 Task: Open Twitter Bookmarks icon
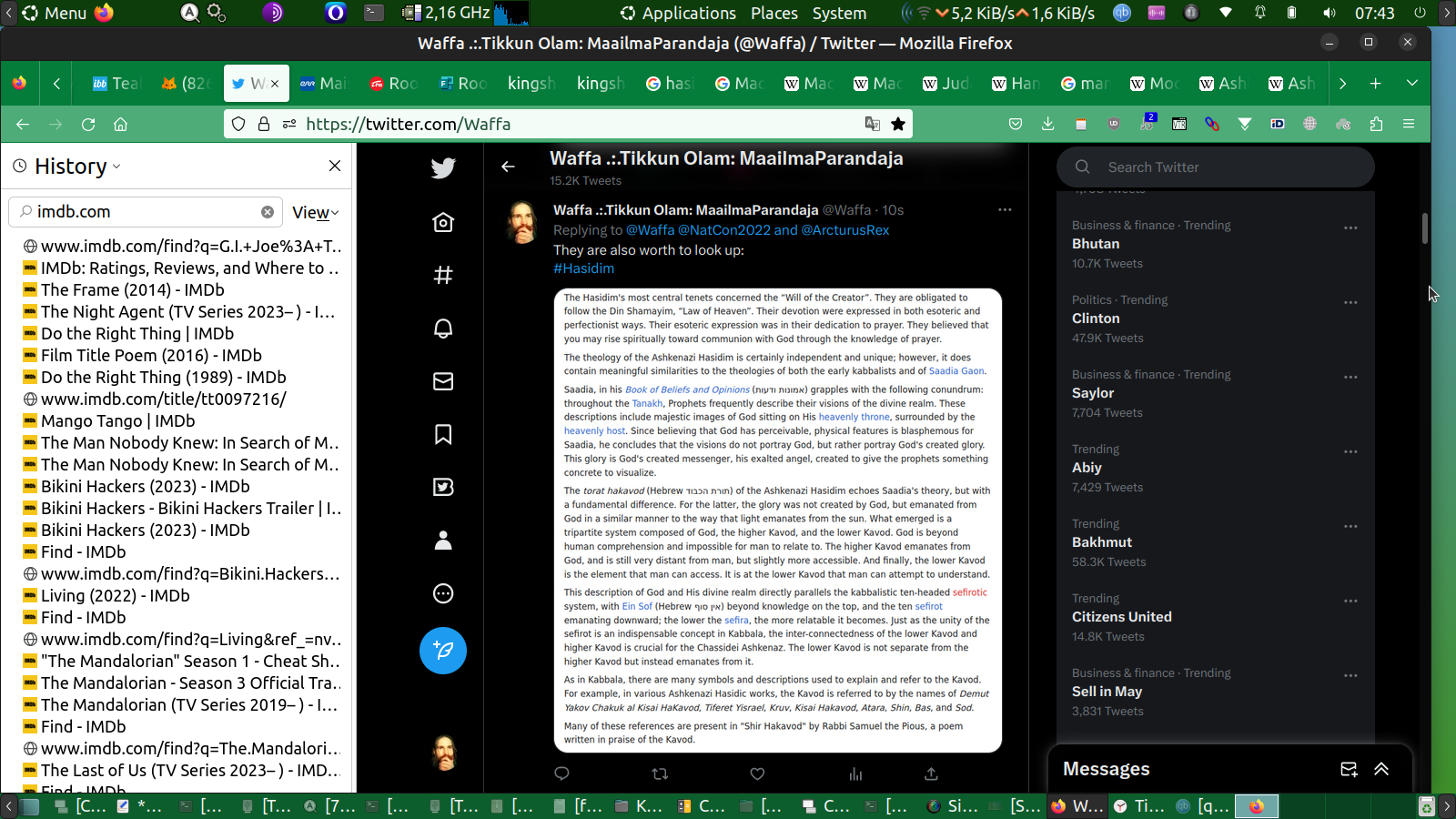click(443, 434)
